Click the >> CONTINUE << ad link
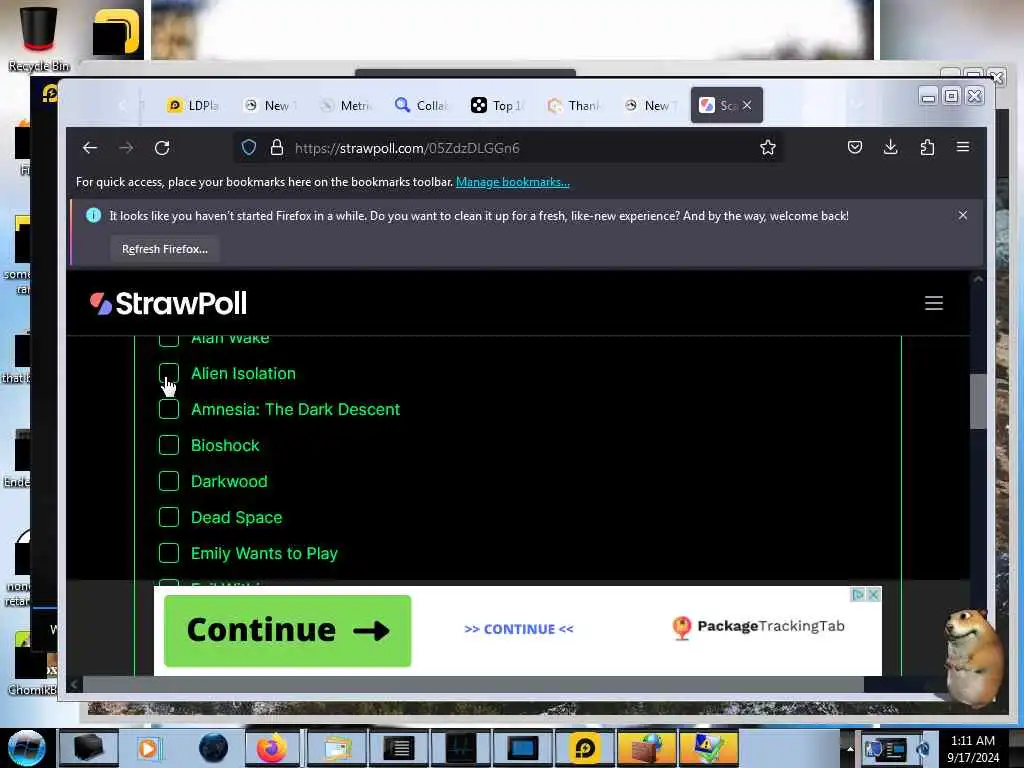1024x768 pixels. click(x=519, y=629)
